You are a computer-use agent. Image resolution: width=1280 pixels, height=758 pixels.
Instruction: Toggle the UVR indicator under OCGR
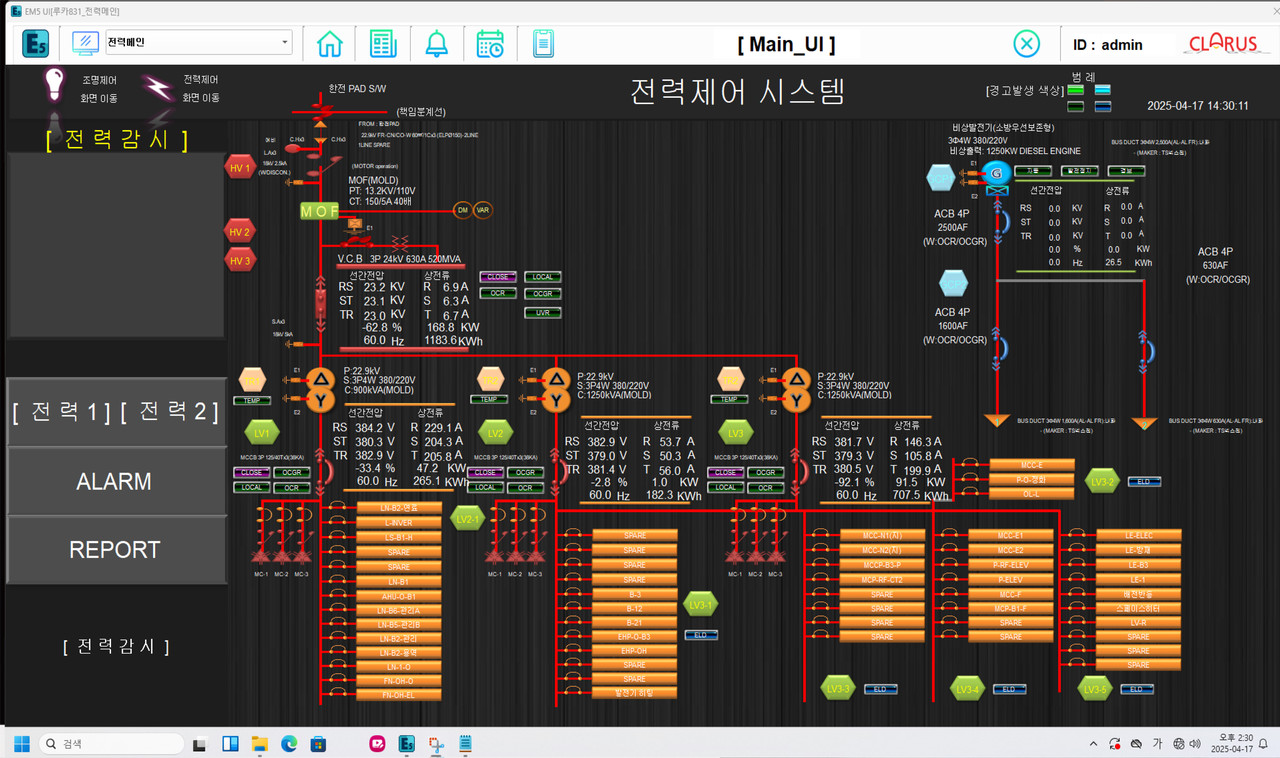click(542, 313)
